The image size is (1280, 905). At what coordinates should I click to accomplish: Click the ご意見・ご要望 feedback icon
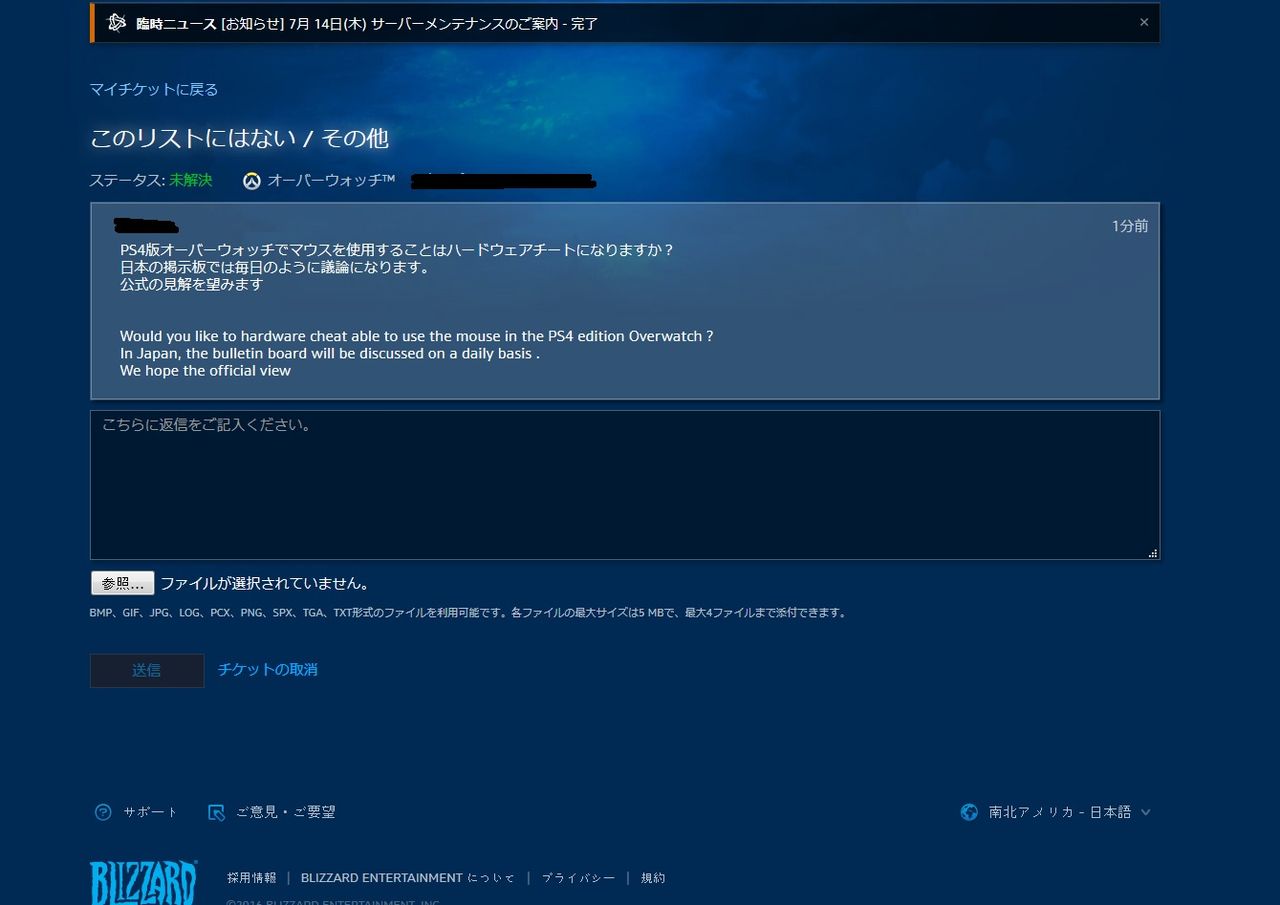(x=215, y=812)
